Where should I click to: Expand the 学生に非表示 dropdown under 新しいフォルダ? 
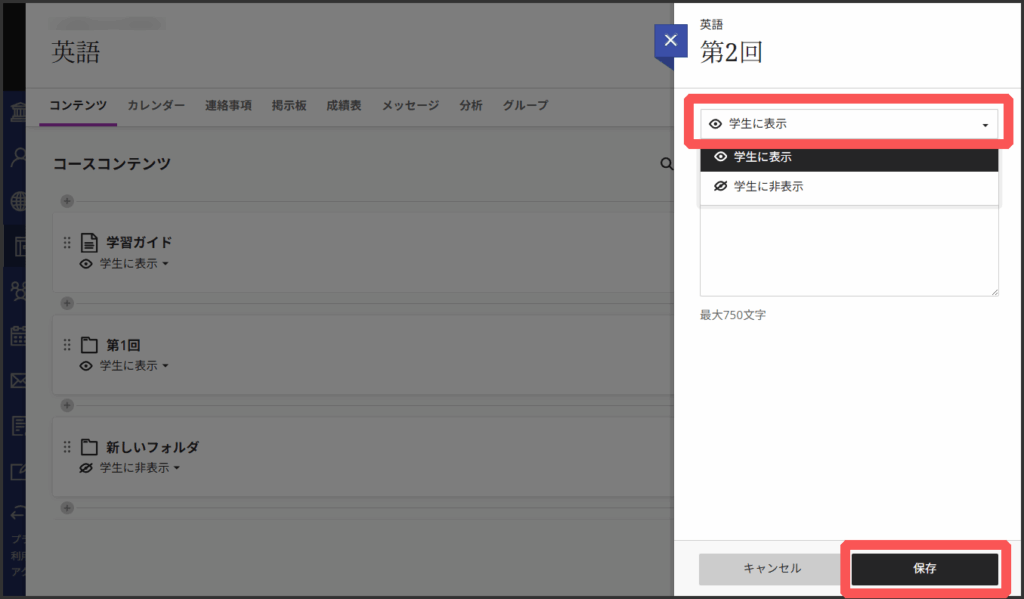[139, 468]
